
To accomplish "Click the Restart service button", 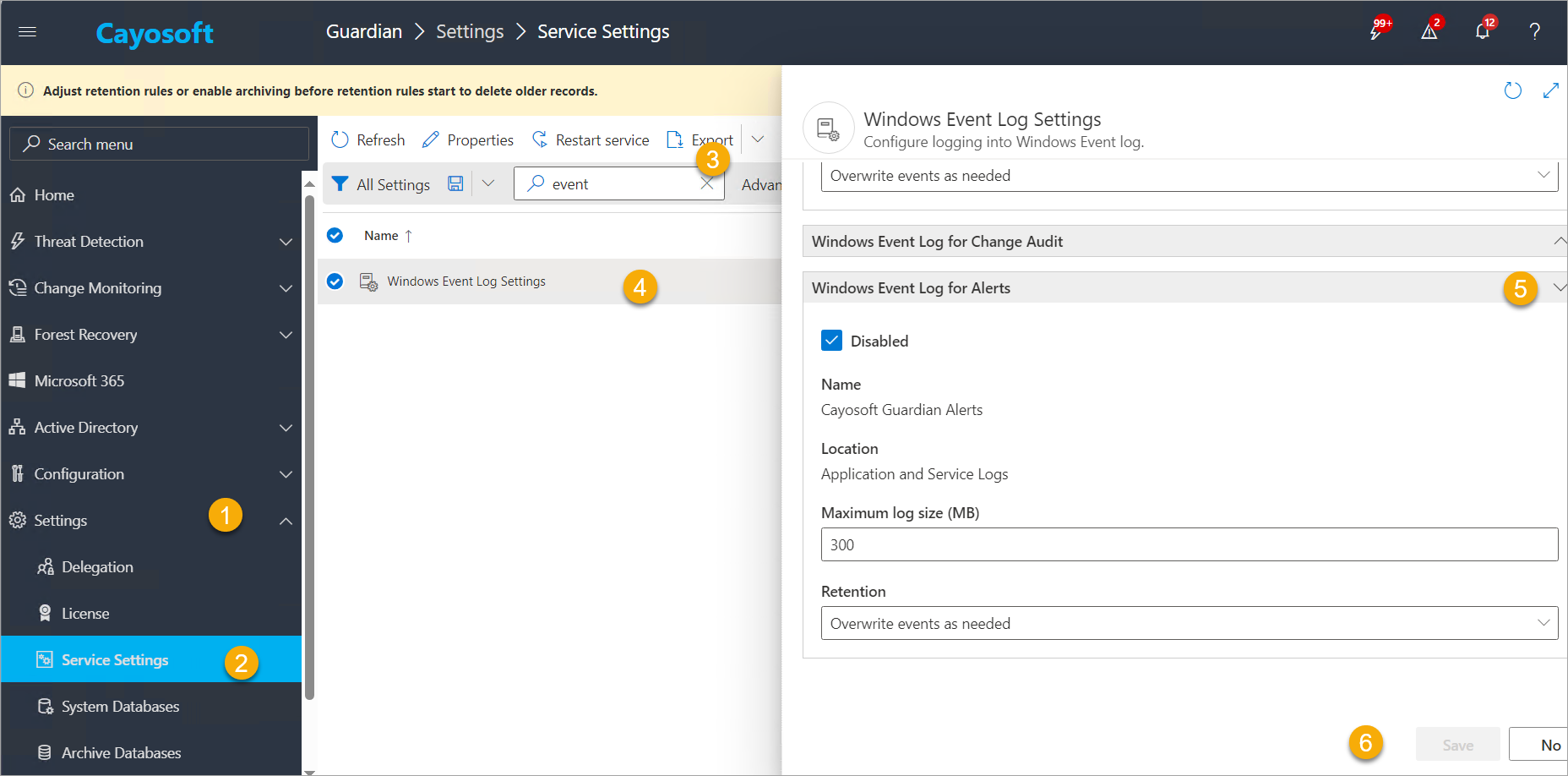I will (x=591, y=140).
